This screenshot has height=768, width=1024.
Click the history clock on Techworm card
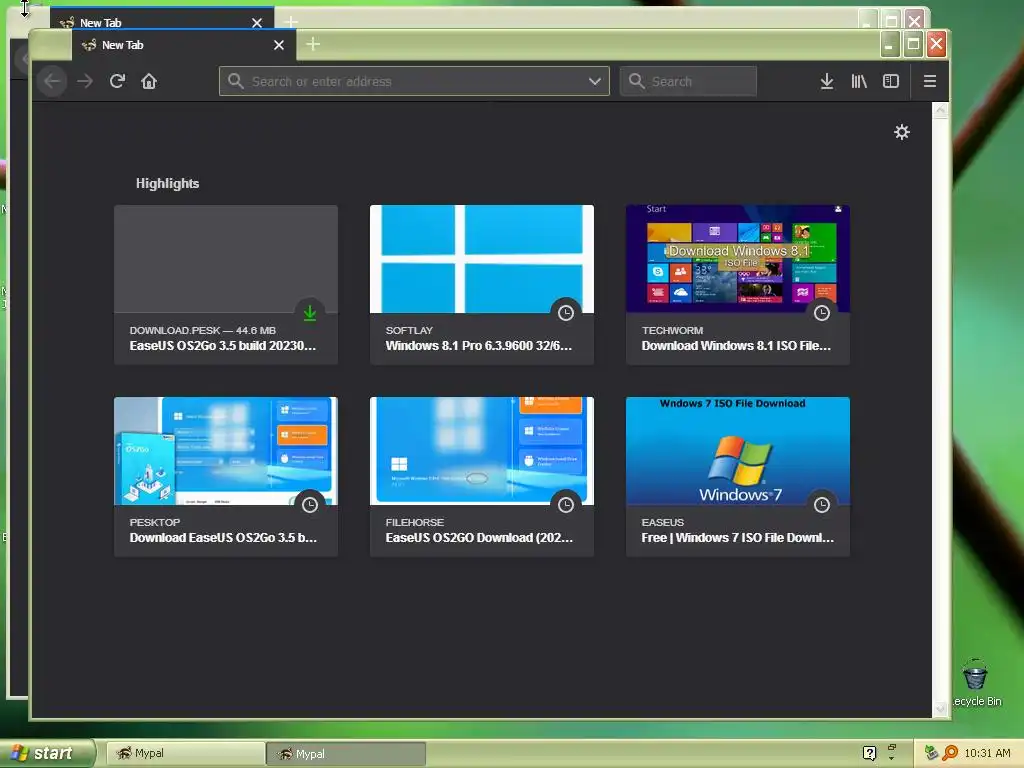(x=822, y=313)
